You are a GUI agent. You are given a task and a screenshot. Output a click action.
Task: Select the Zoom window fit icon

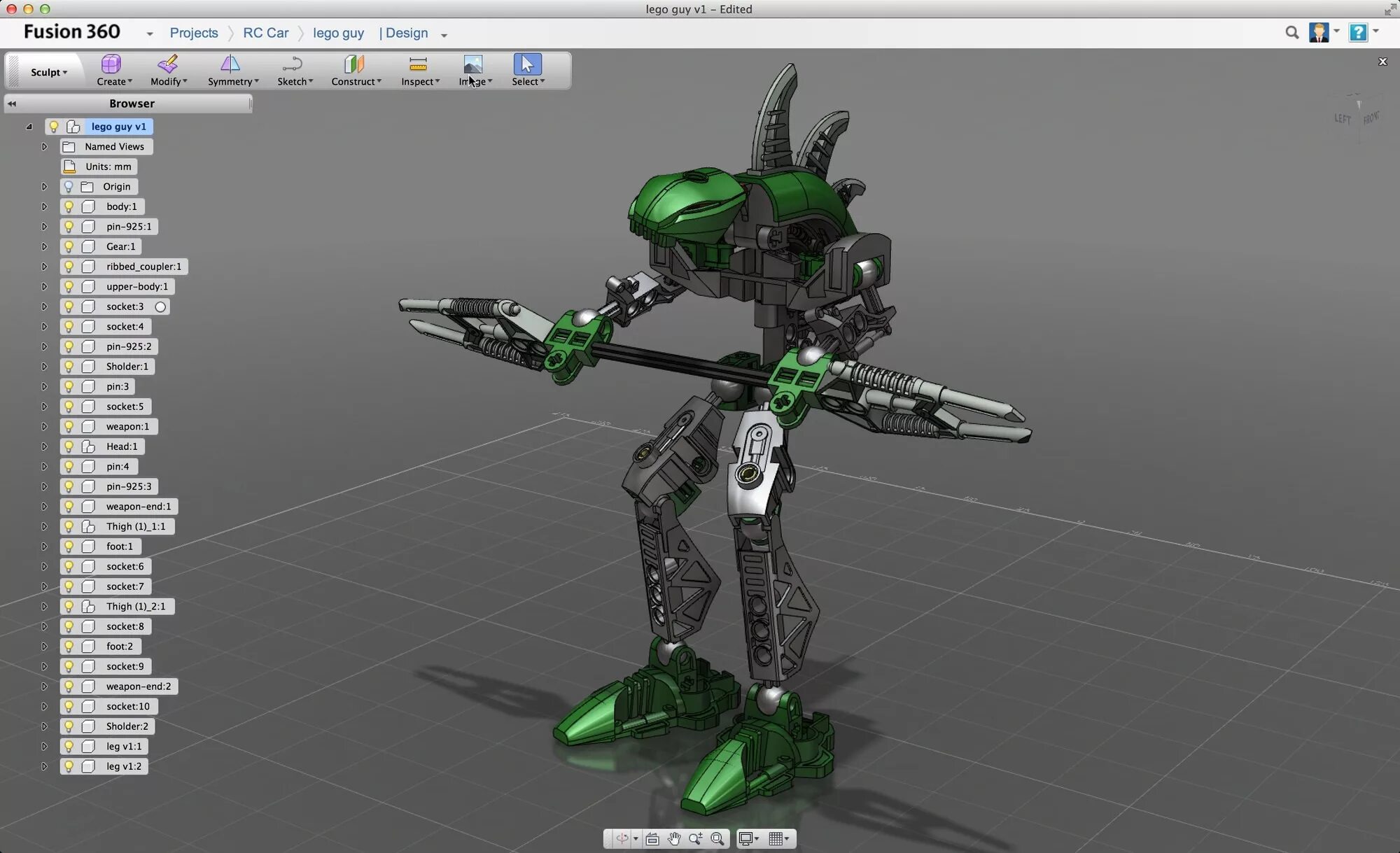click(x=717, y=838)
